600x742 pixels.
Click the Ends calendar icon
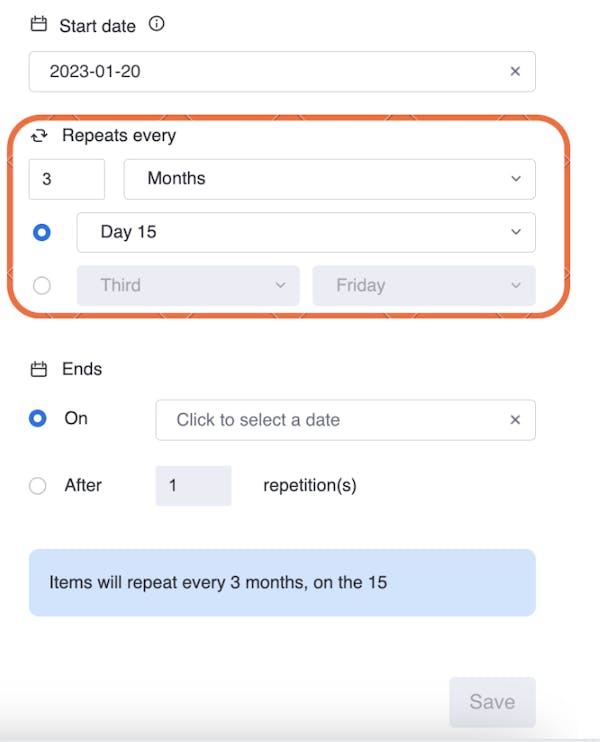coord(39,370)
